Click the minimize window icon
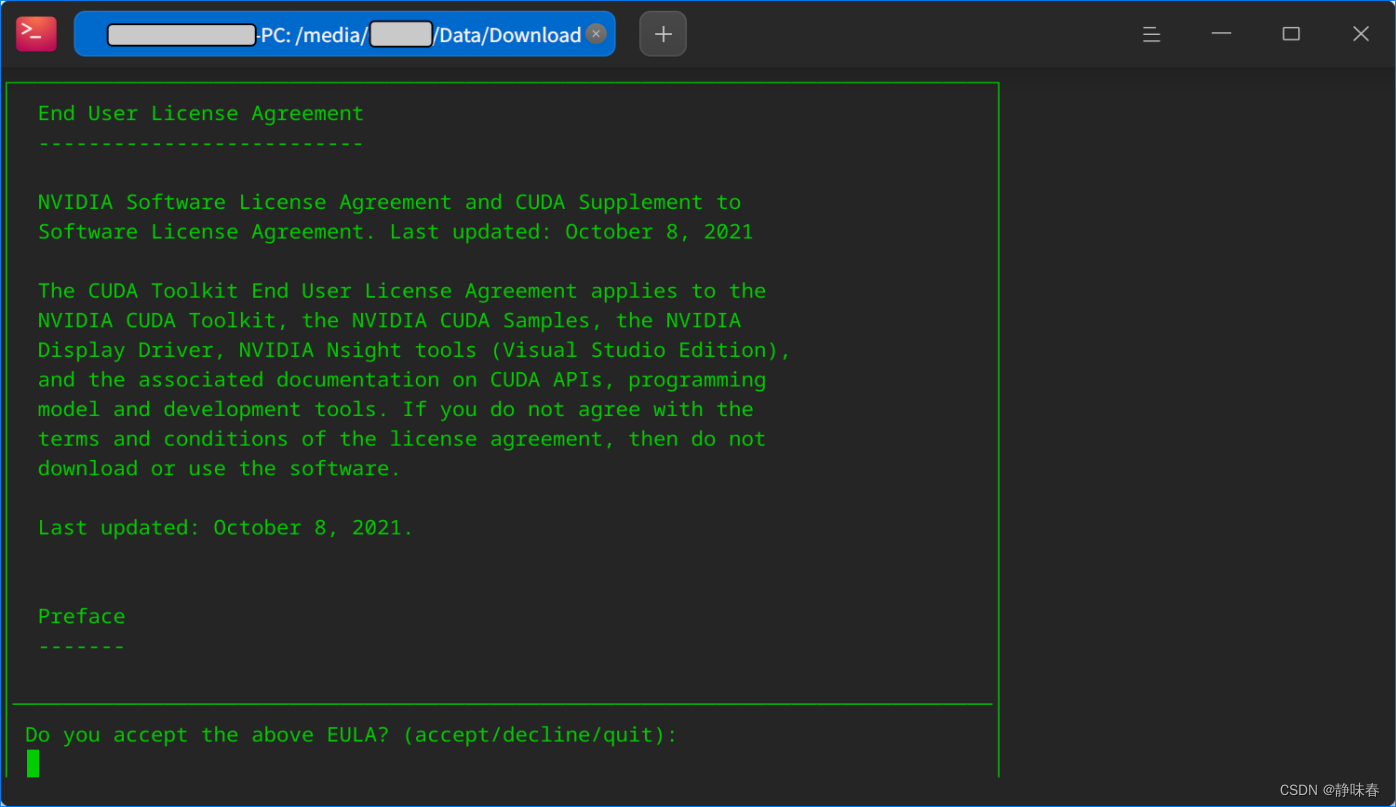Viewport: 1396px width, 807px height. [1221, 33]
